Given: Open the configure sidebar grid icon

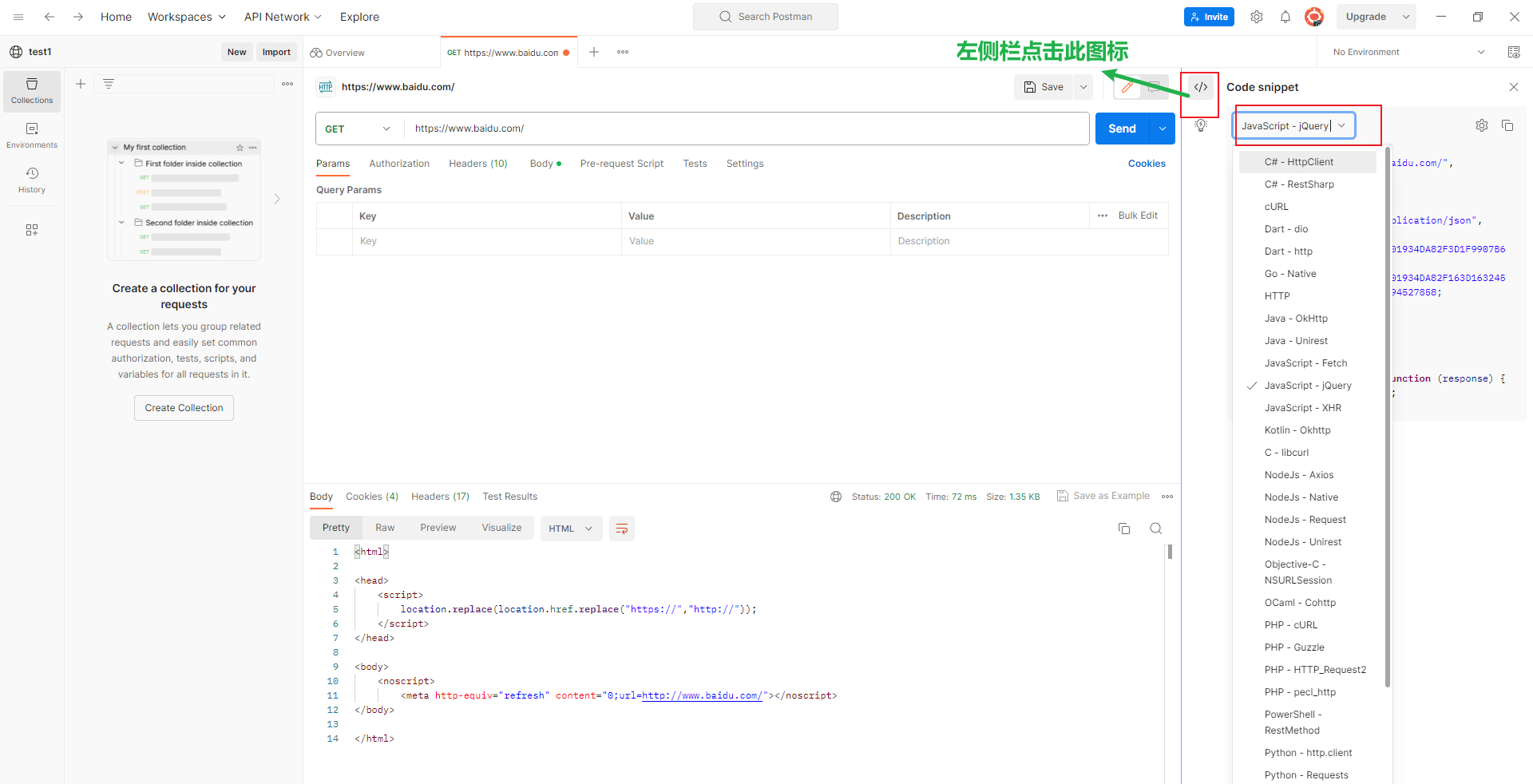Looking at the screenshot, I should [32, 230].
